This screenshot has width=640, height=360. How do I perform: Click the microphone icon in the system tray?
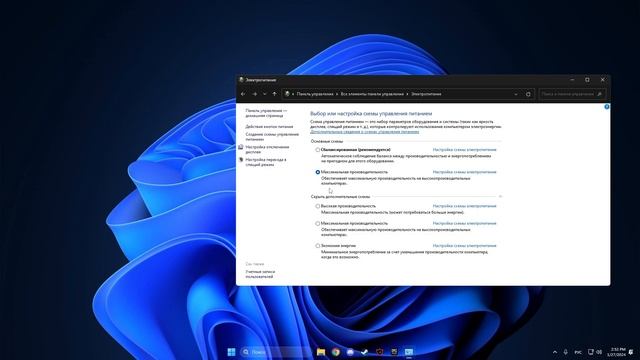(x=566, y=352)
